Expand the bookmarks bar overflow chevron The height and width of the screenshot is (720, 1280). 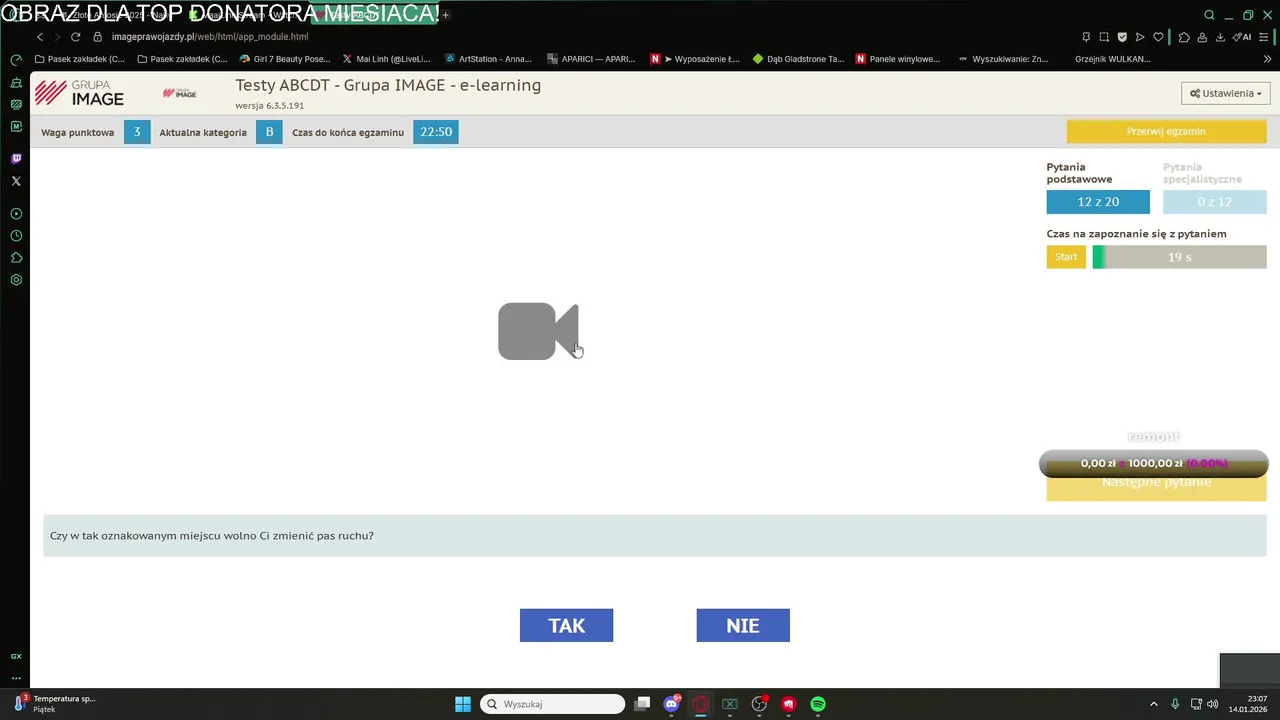tap(1267, 59)
